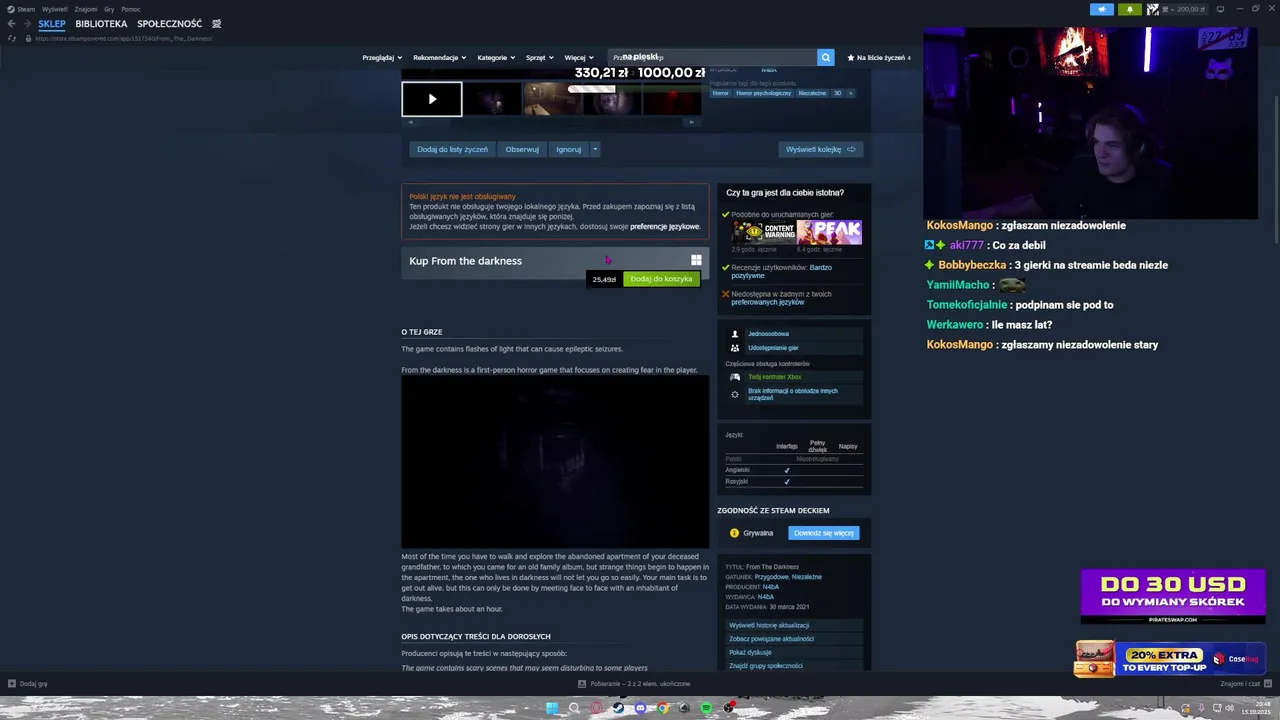The image size is (1280, 720).
Task: Click the Xbox controller support icon
Action: tap(735, 377)
